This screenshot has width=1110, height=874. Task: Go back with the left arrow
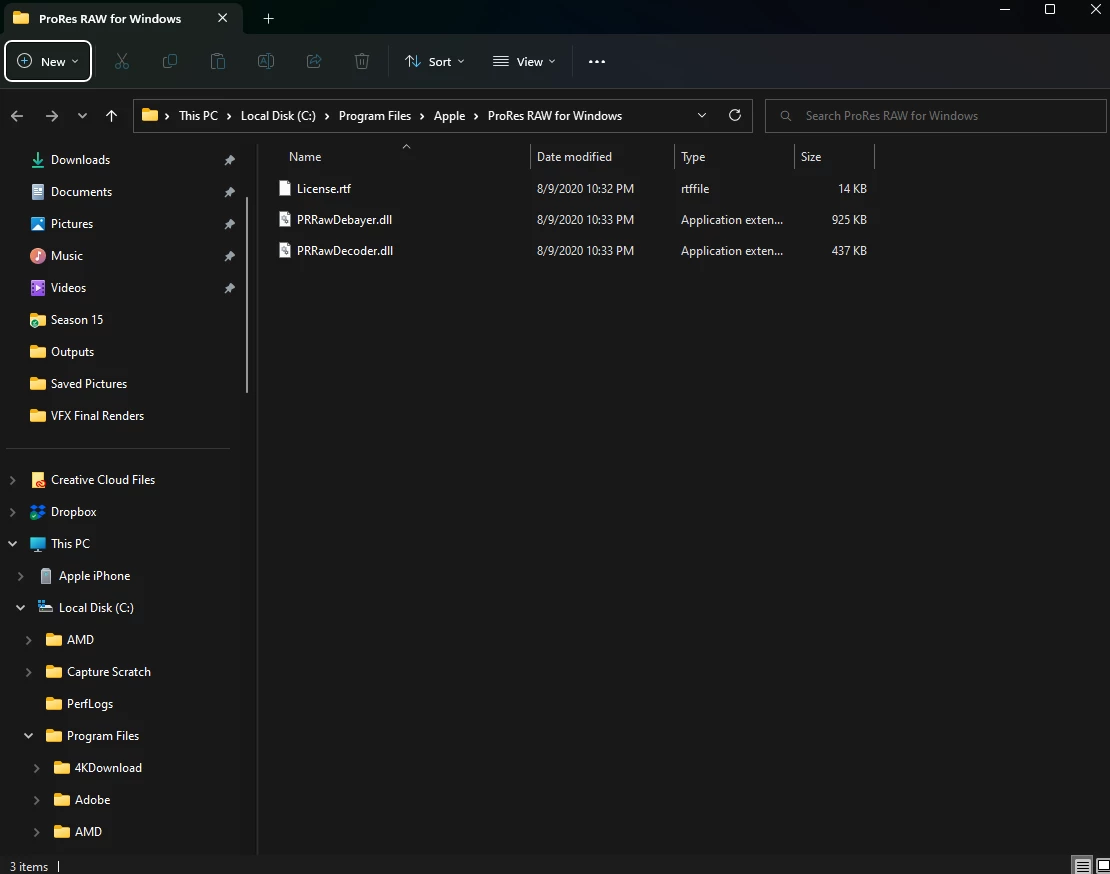pyautogui.click(x=18, y=116)
